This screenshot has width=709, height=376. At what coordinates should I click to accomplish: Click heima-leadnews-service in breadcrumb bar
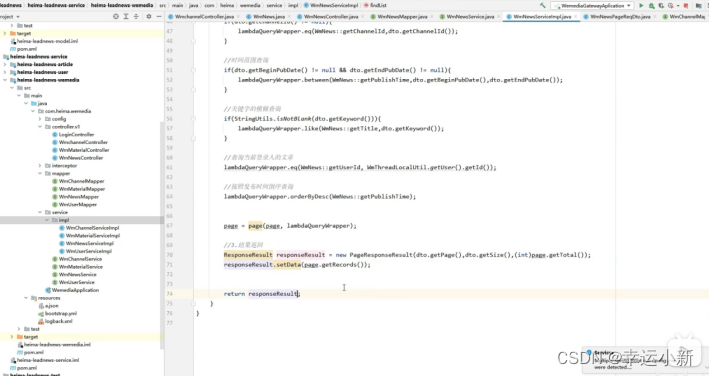point(56,5)
